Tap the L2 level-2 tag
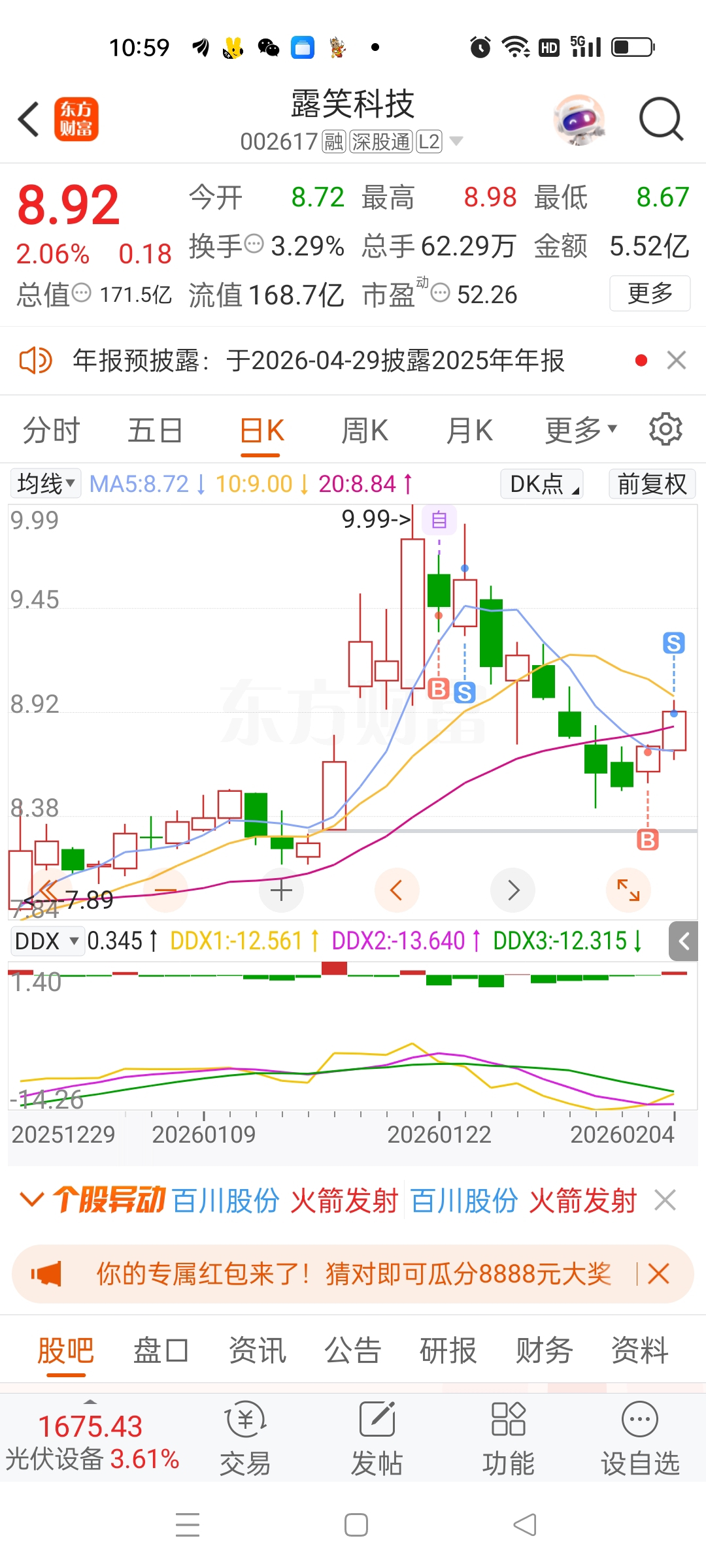 tap(429, 141)
